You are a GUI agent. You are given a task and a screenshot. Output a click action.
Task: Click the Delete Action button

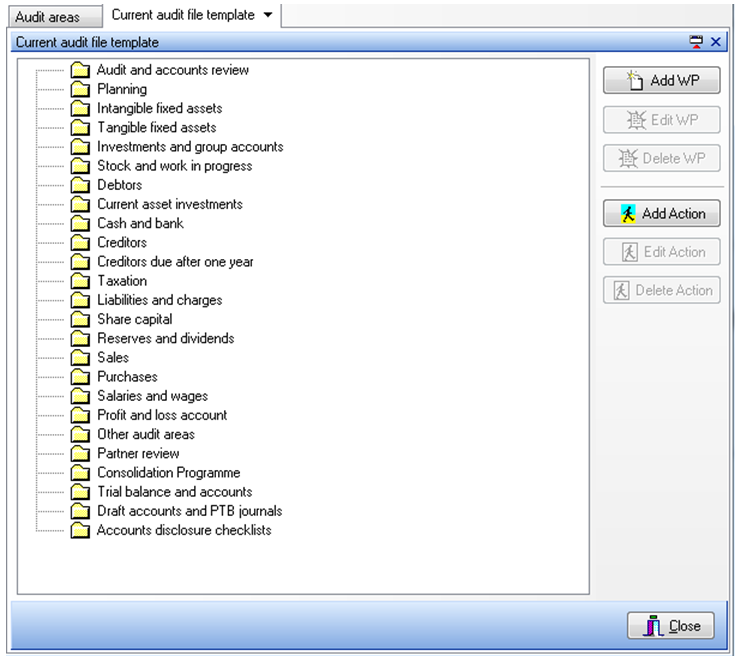tap(661, 290)
